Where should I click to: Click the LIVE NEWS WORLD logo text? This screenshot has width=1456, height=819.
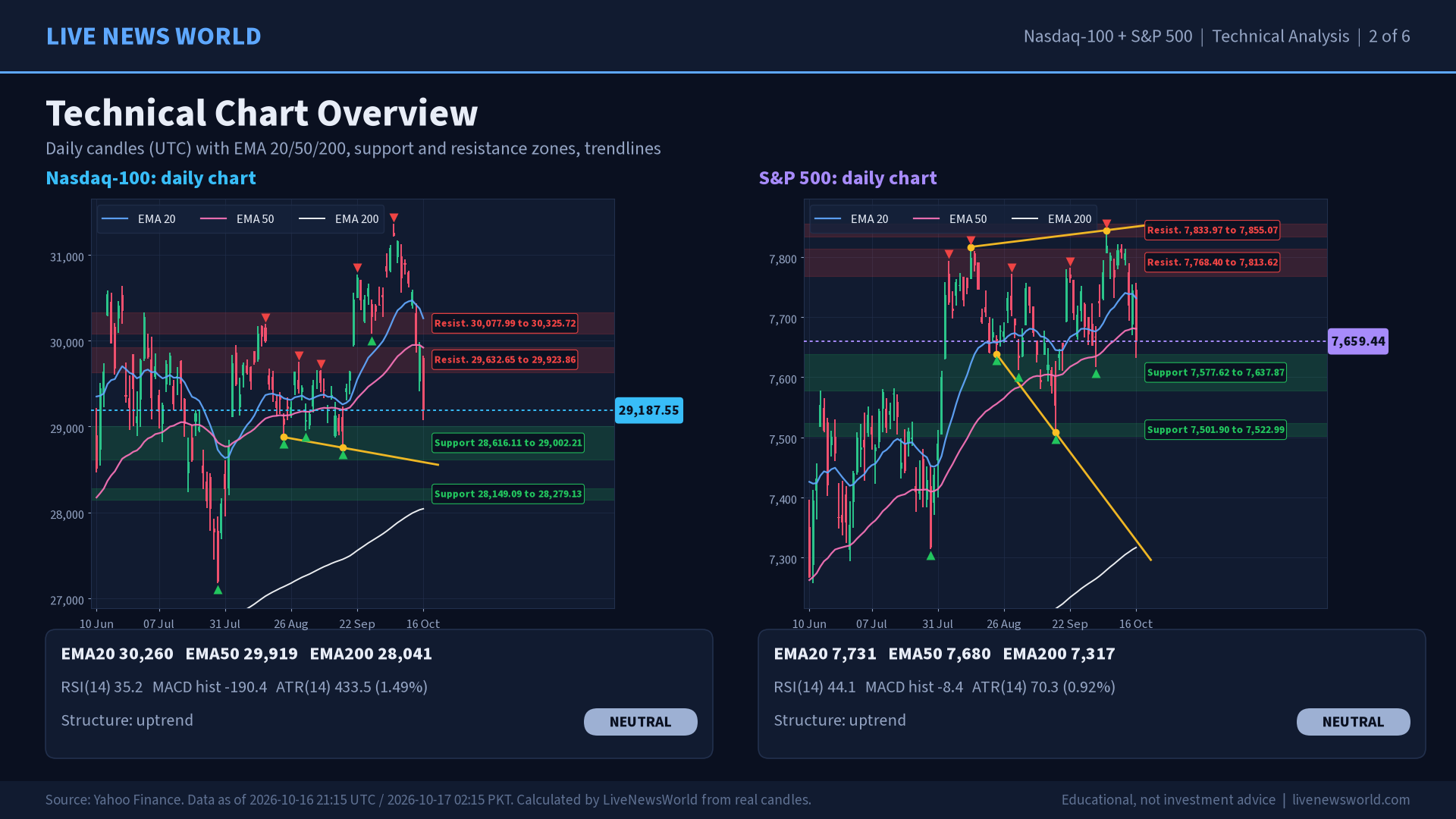[x=153, y=36]
